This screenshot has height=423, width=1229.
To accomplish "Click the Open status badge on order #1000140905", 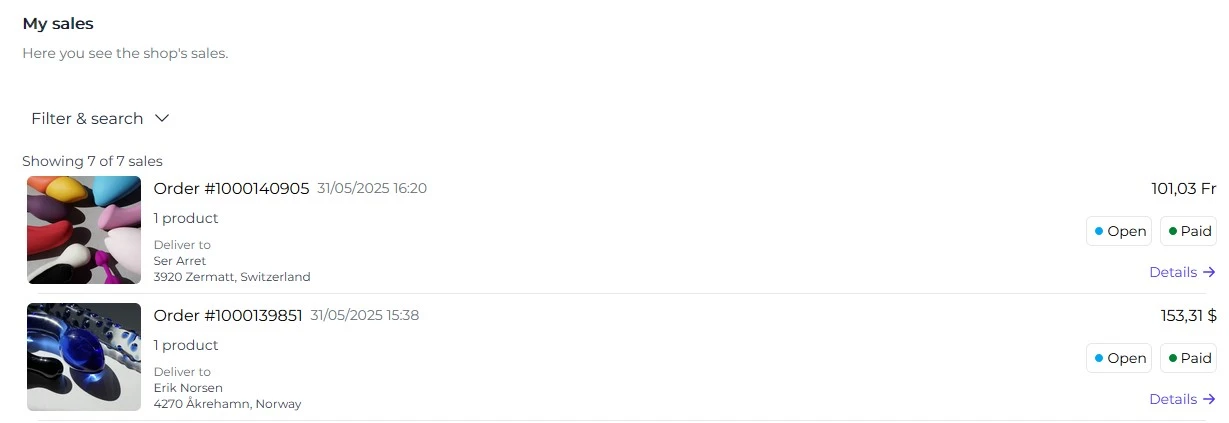I will pos(1119,231).
